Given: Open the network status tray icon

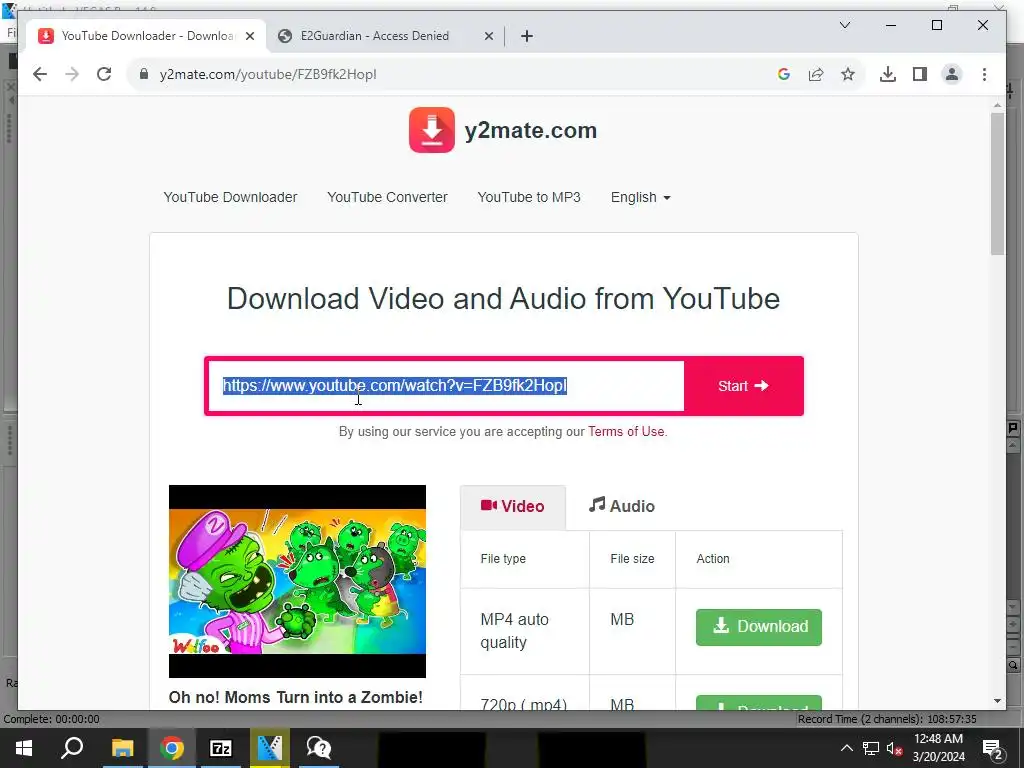Looking at the screenshot, I should tap(871, 748).
